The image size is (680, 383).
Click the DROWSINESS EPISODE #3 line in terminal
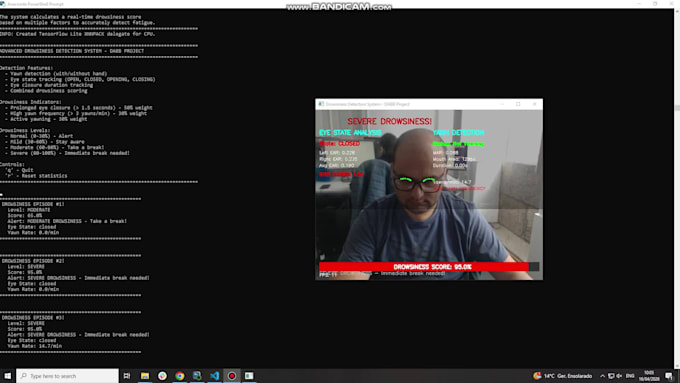[x=33, y=318]
